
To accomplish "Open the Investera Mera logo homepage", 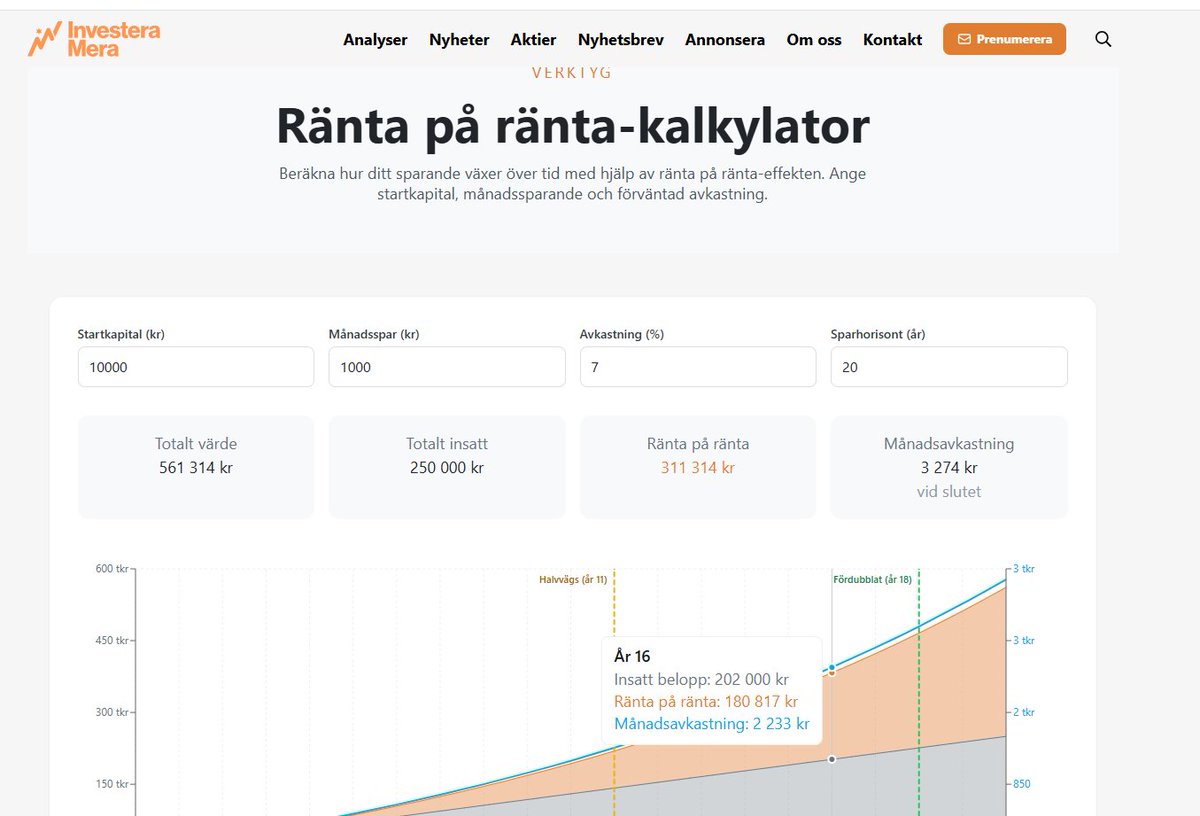I will (x=94, y=39).
